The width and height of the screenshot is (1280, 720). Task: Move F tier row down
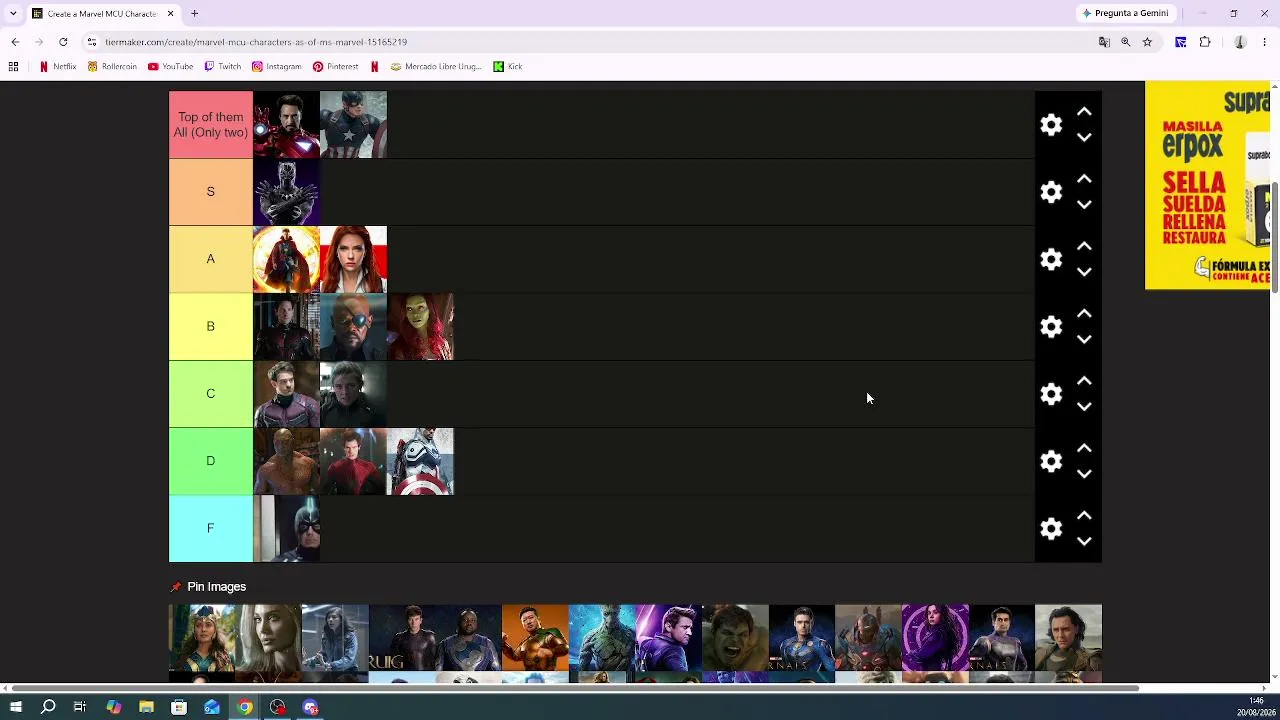[x=1084, y=541]
